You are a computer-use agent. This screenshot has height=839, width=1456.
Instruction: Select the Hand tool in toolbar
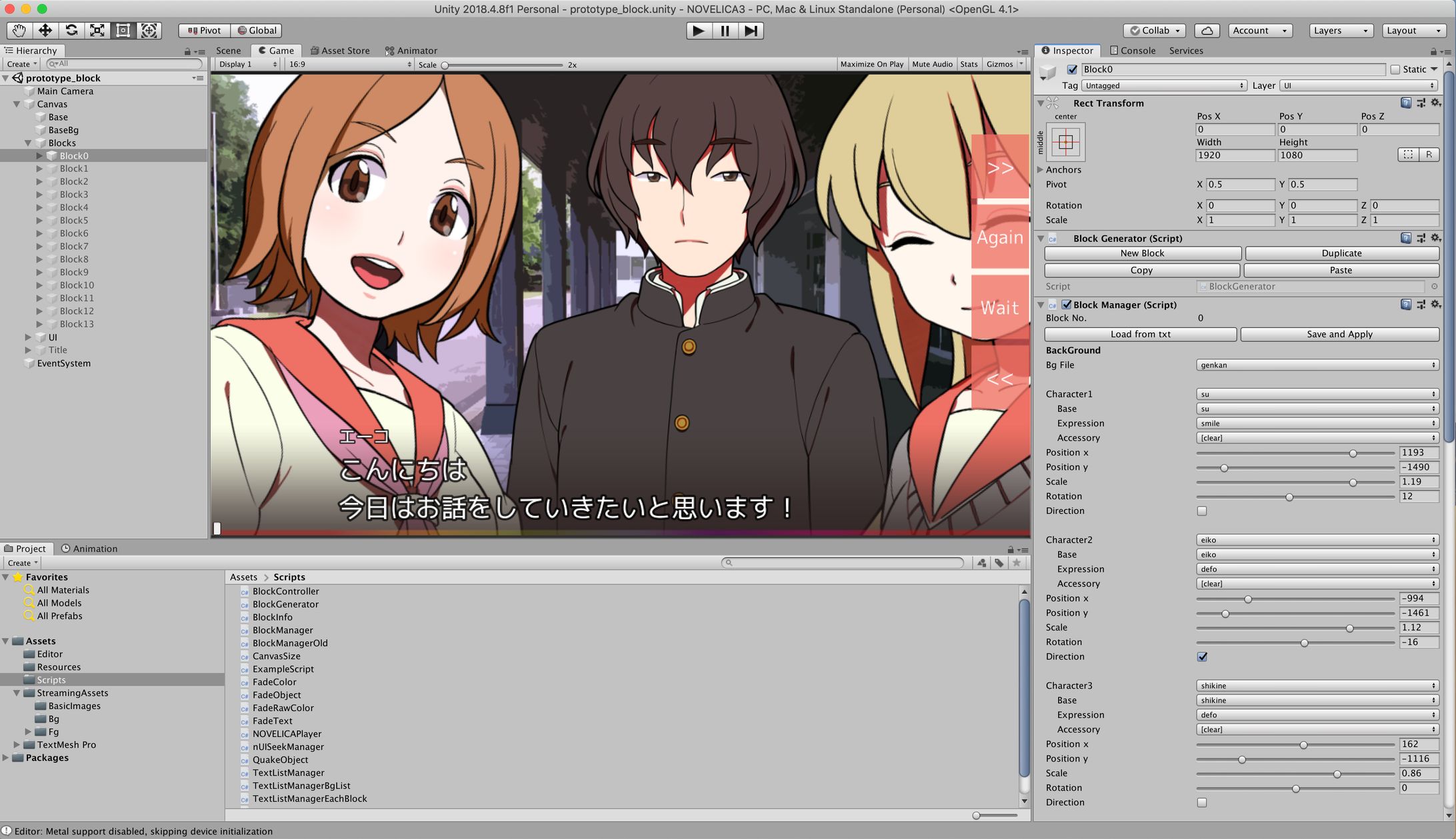click(x=19, y=30)
